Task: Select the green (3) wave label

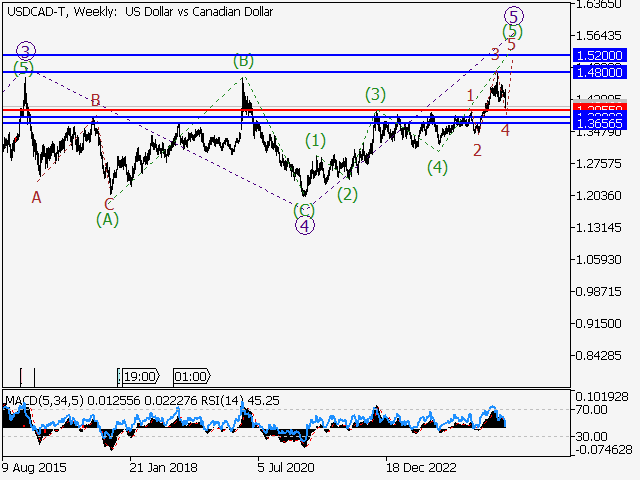Action: tap(375, 95)
